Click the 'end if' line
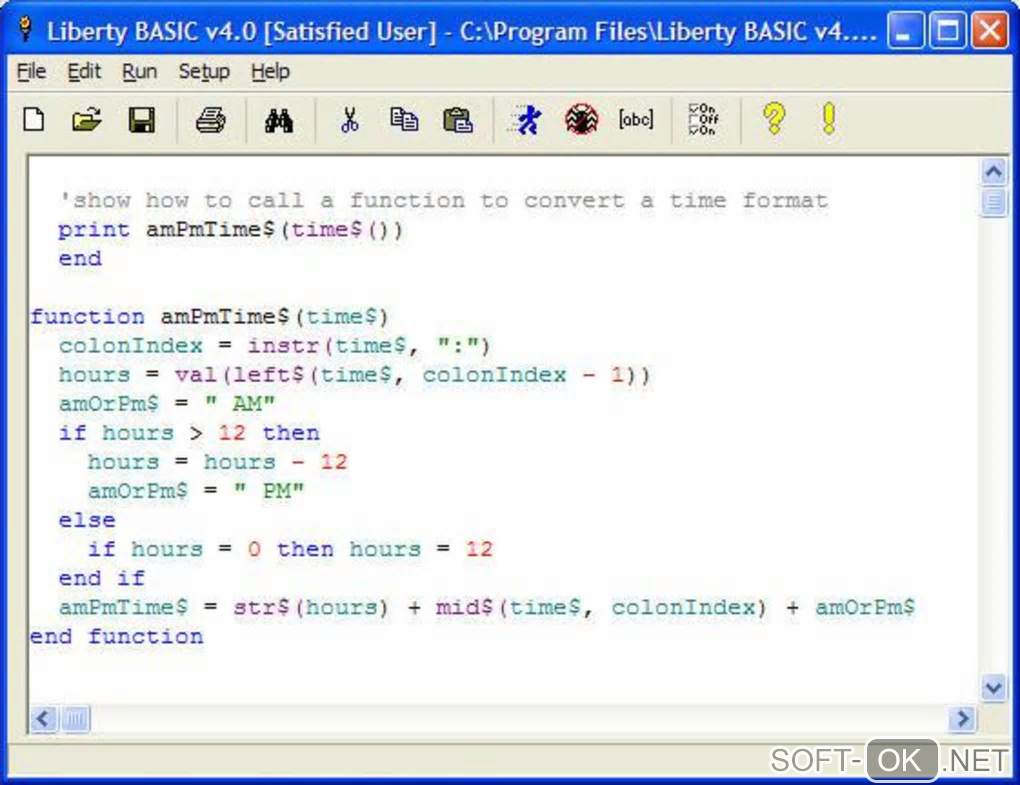1020x785 pixels. [x=101, y=578]
